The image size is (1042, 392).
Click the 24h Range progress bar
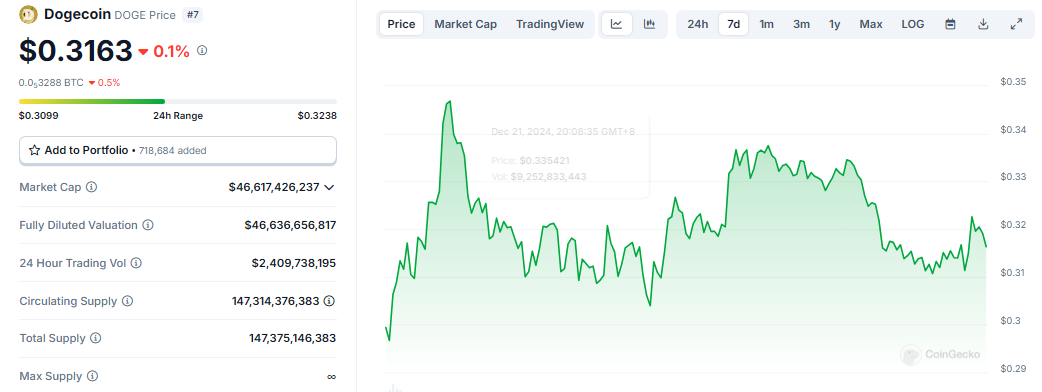click(x=178, y=102)
